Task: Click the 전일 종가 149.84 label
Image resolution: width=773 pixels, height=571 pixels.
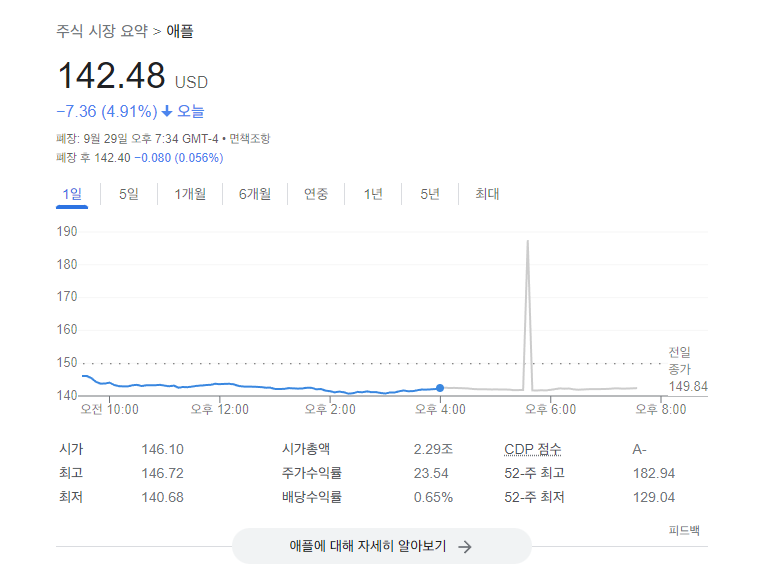Action: 686,369
